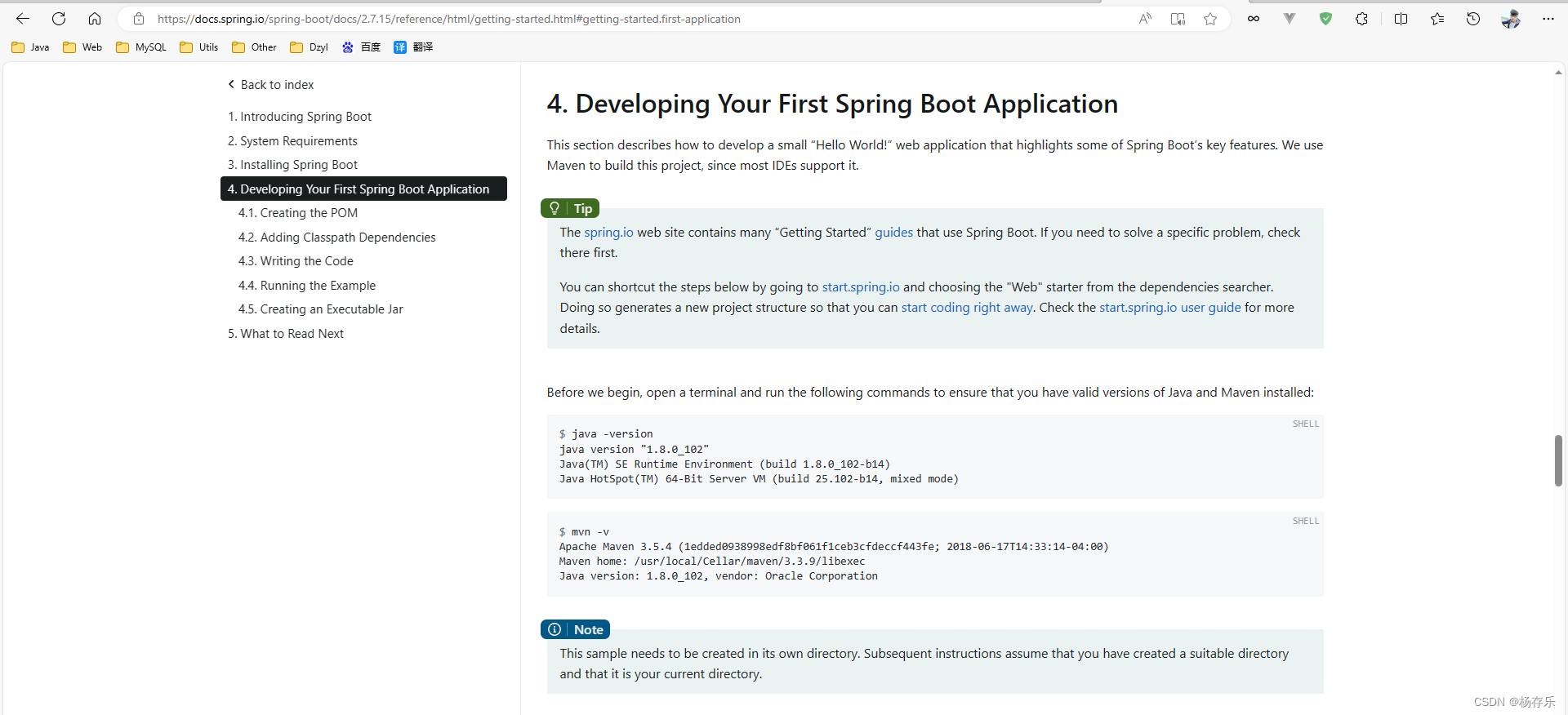This screenshot has width=1568, height=715.
Task: Open the Utils bookmarks folder
Action: [x=199, y=47]
